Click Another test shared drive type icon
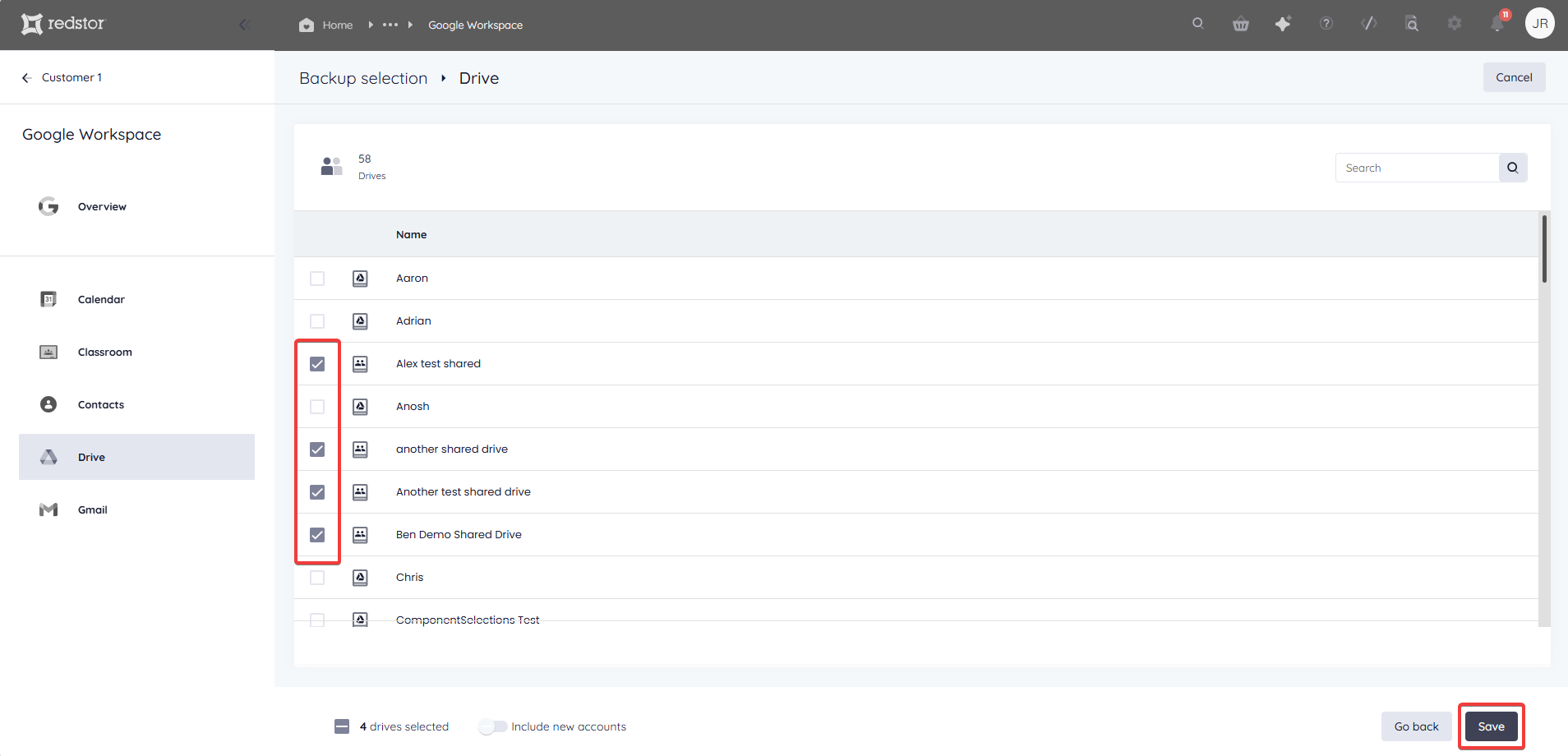1568x756 pixels. 360,492
